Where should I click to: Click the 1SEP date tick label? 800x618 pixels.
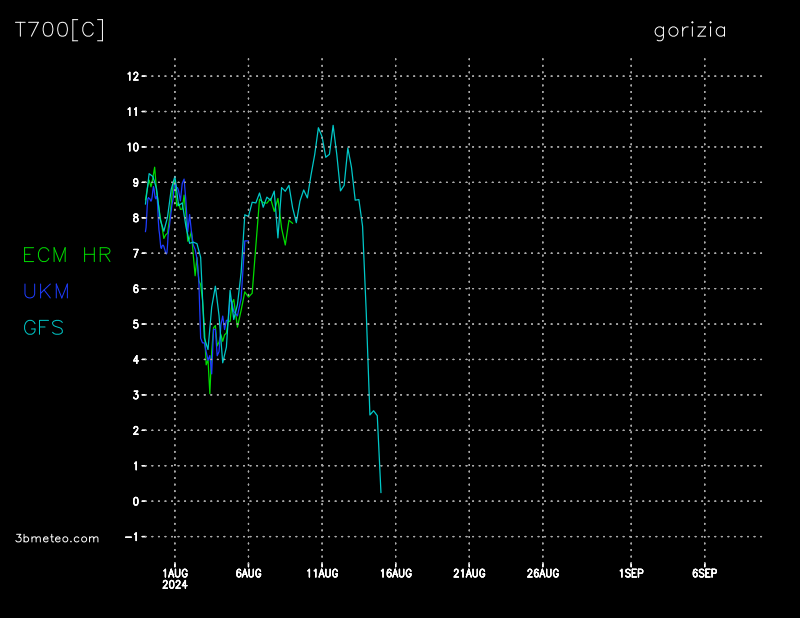[x=631, y=573]
